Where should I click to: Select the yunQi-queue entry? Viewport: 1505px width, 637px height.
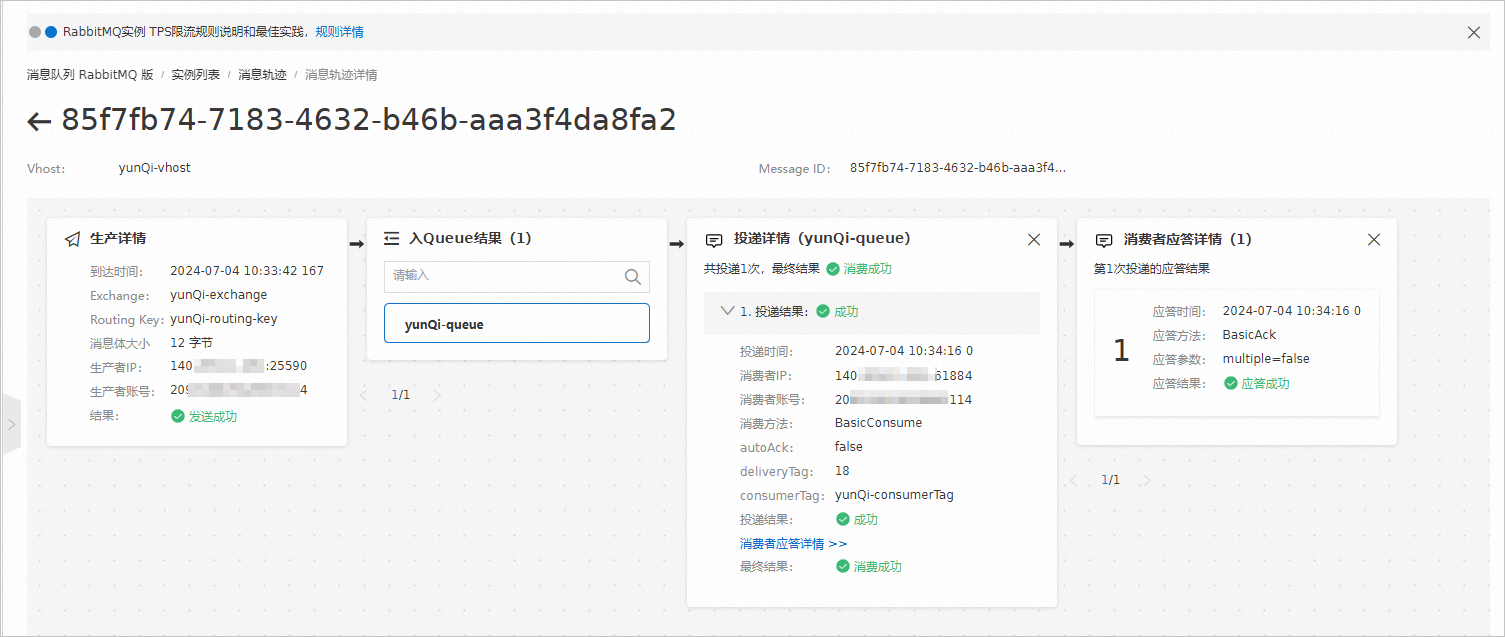pyautogui.click(x=517, y=323)
